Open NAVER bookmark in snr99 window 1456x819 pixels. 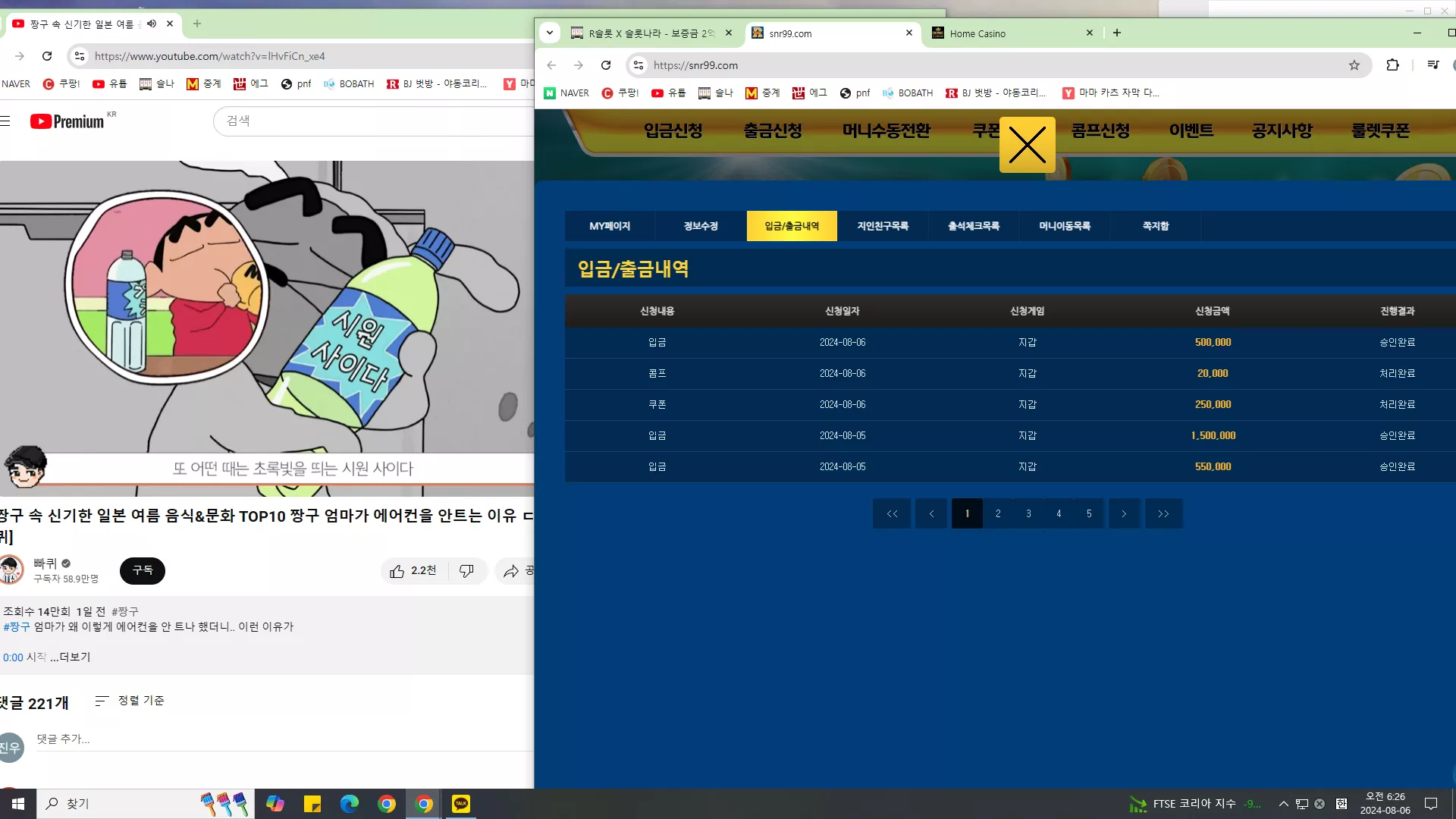pyautogui.click(x=566, y=93)
